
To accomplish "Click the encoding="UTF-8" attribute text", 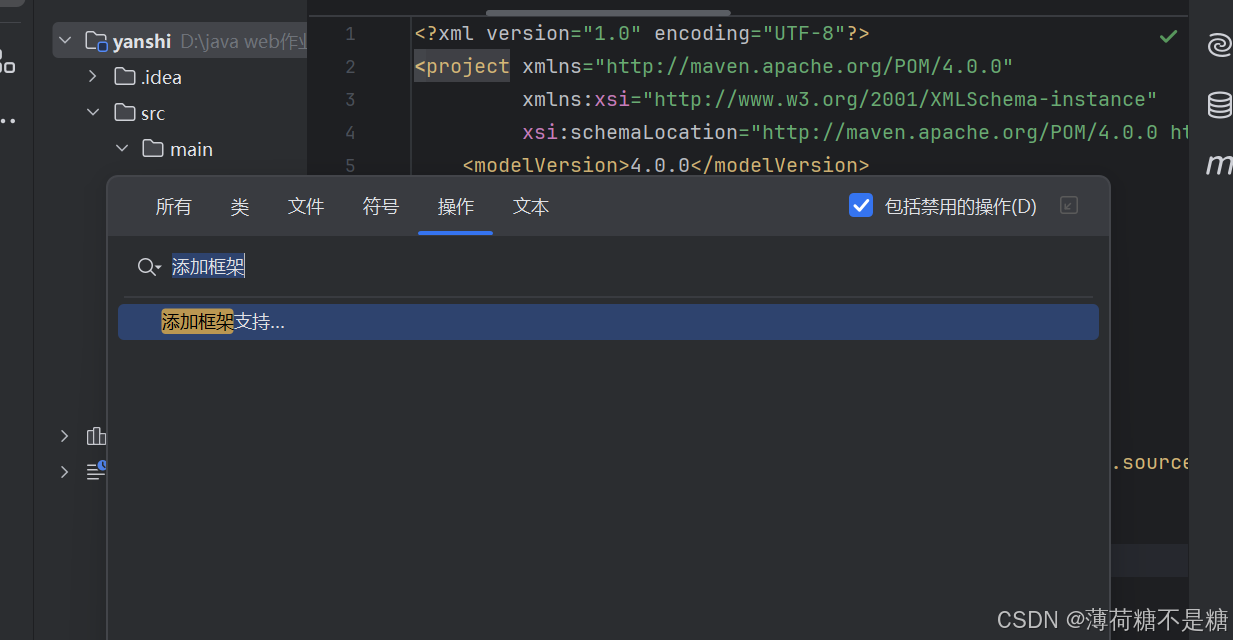I will pos(750,34).
